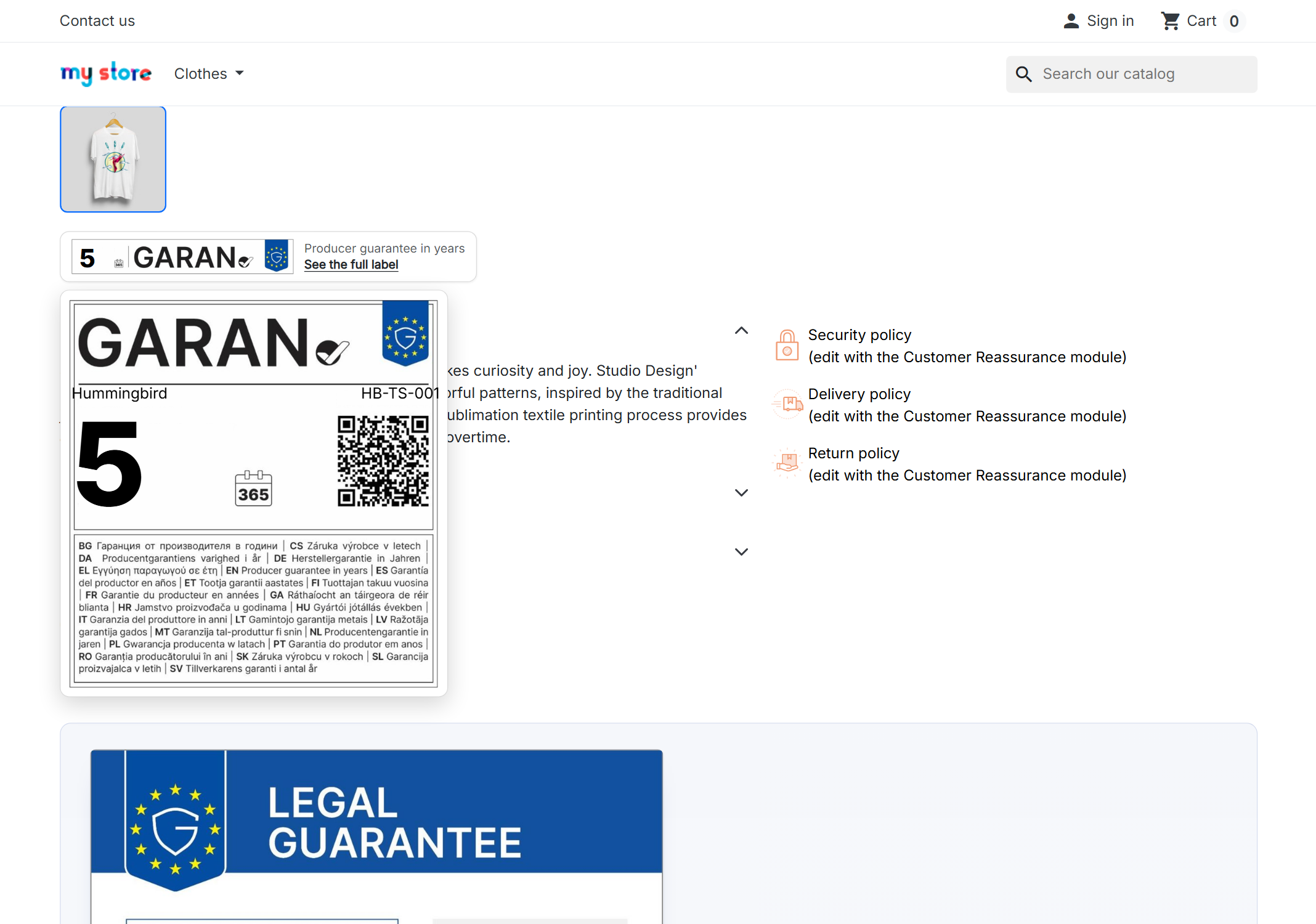This screenshot has height=924, width=1316.
Task: Click the cart count badge showing 0
Action: [1234, 21]
